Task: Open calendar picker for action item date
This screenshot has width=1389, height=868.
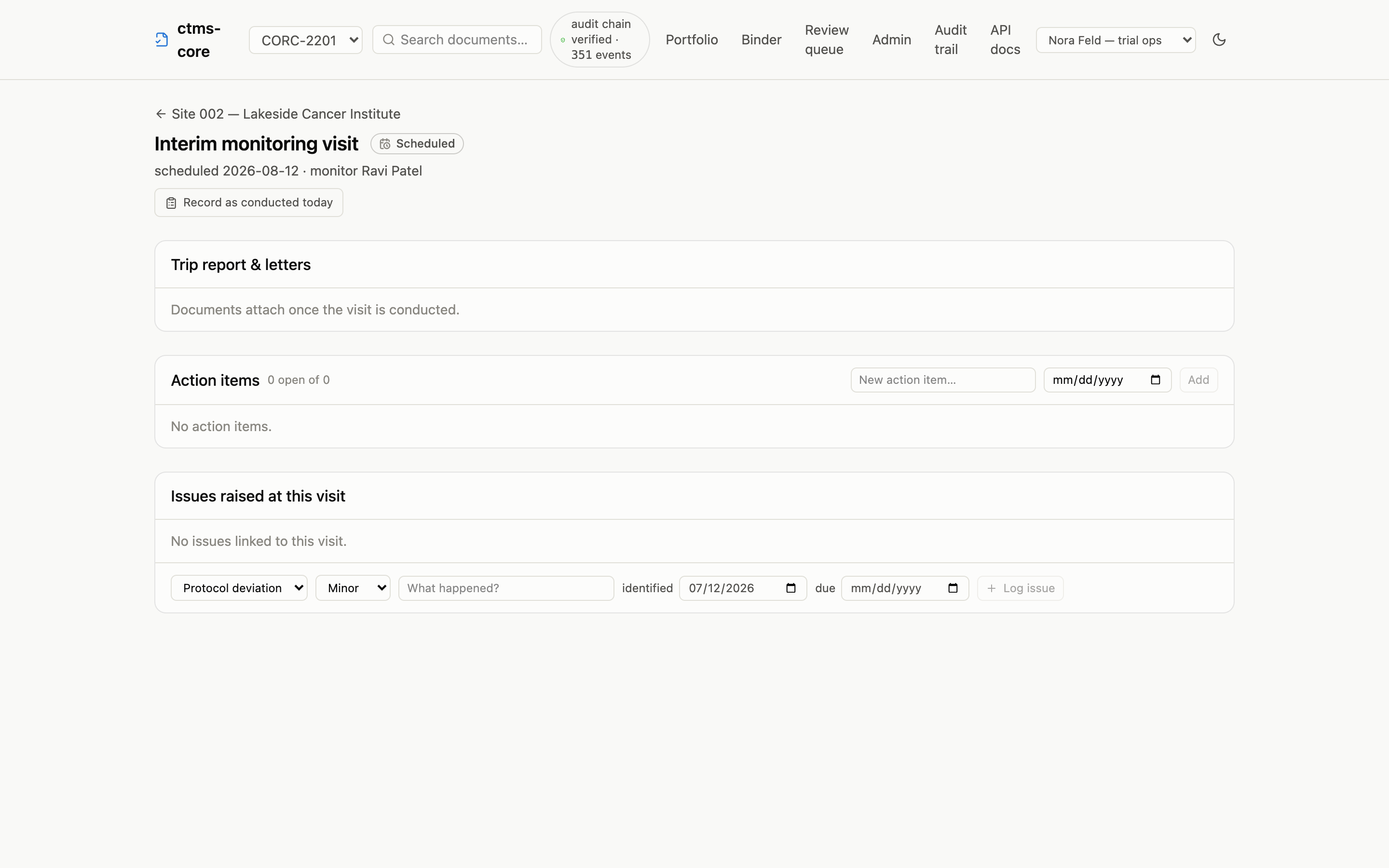Action: 1156,380
